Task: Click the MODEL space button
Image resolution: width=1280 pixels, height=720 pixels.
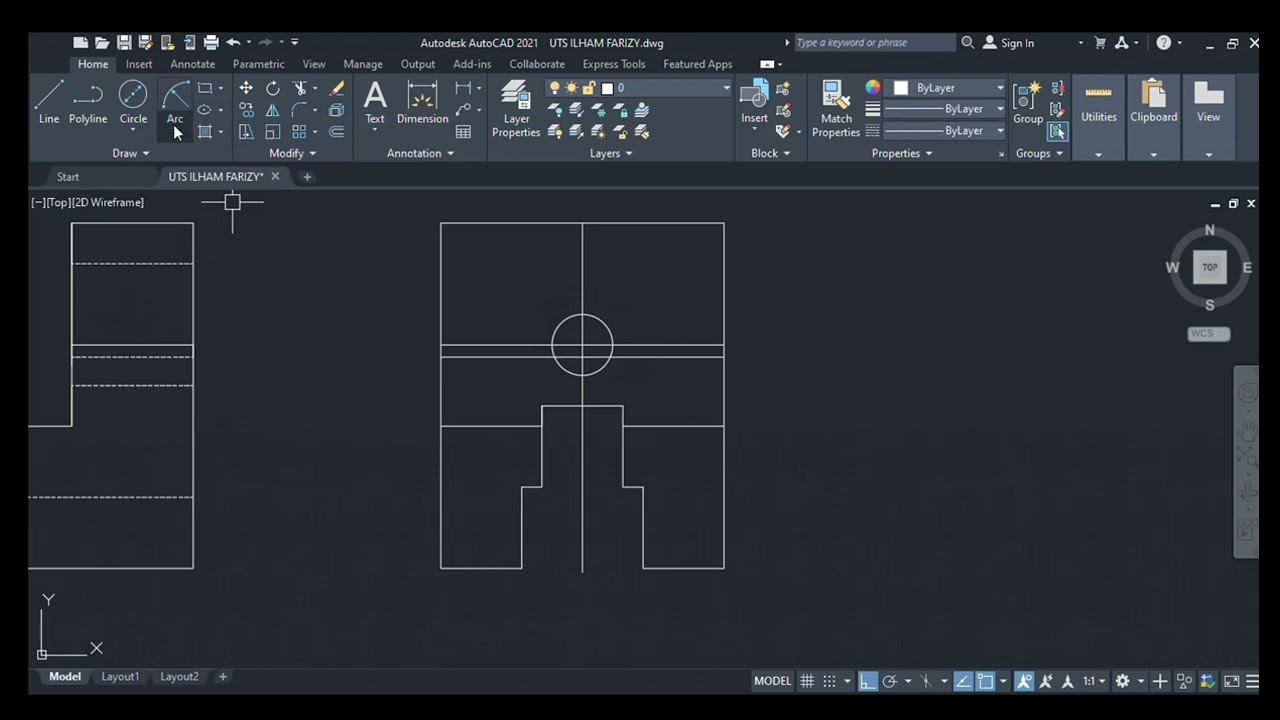Action: click(772, 681)
